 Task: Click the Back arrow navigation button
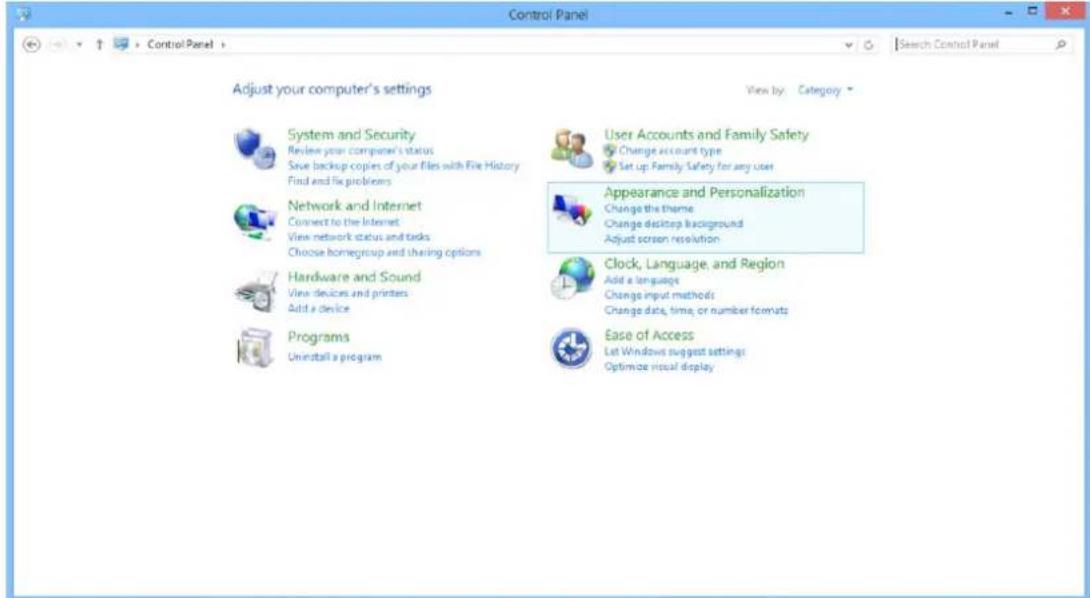[x=32, y=45]
